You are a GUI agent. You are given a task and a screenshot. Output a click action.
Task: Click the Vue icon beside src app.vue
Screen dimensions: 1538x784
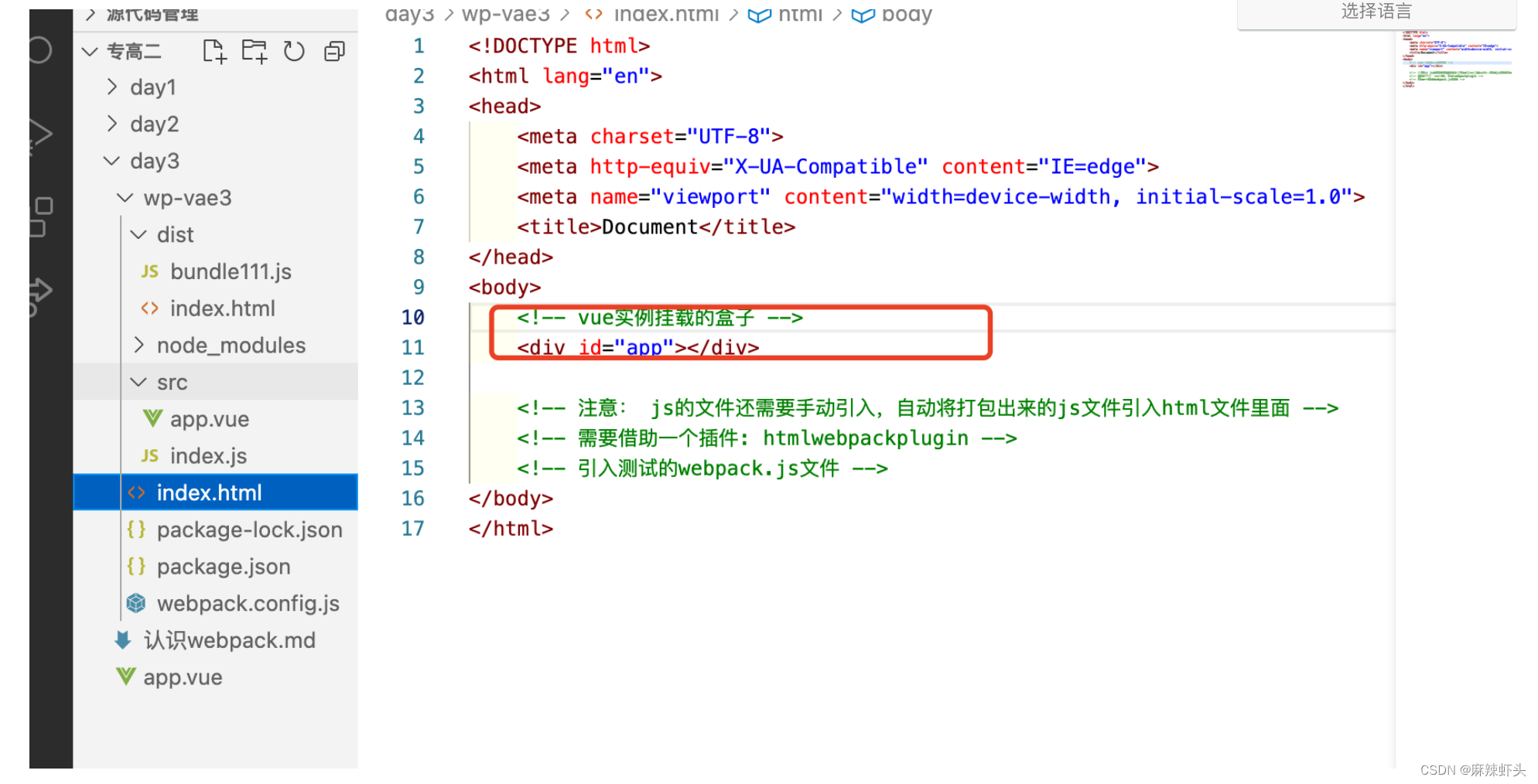pyautogui.click(x=152, y=418)
